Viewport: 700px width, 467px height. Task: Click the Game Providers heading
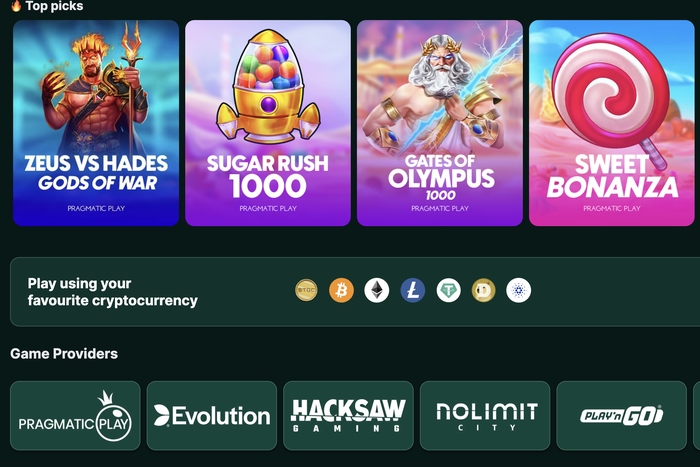pos(64,354)
